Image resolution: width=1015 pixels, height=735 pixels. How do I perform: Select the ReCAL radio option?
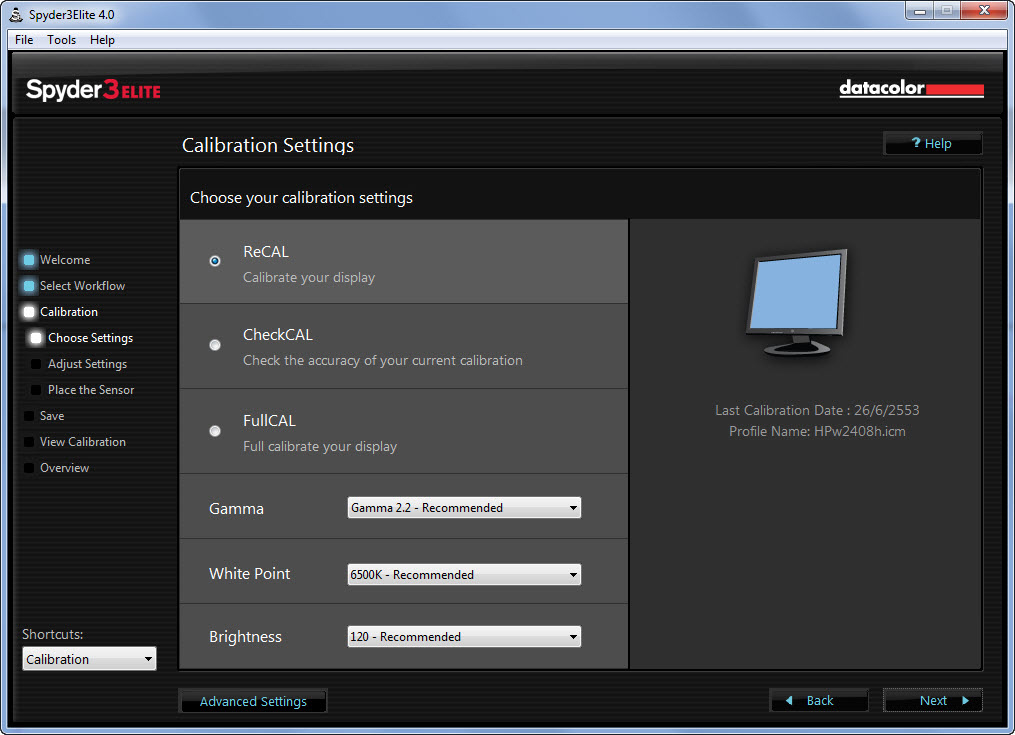point(215,261)
